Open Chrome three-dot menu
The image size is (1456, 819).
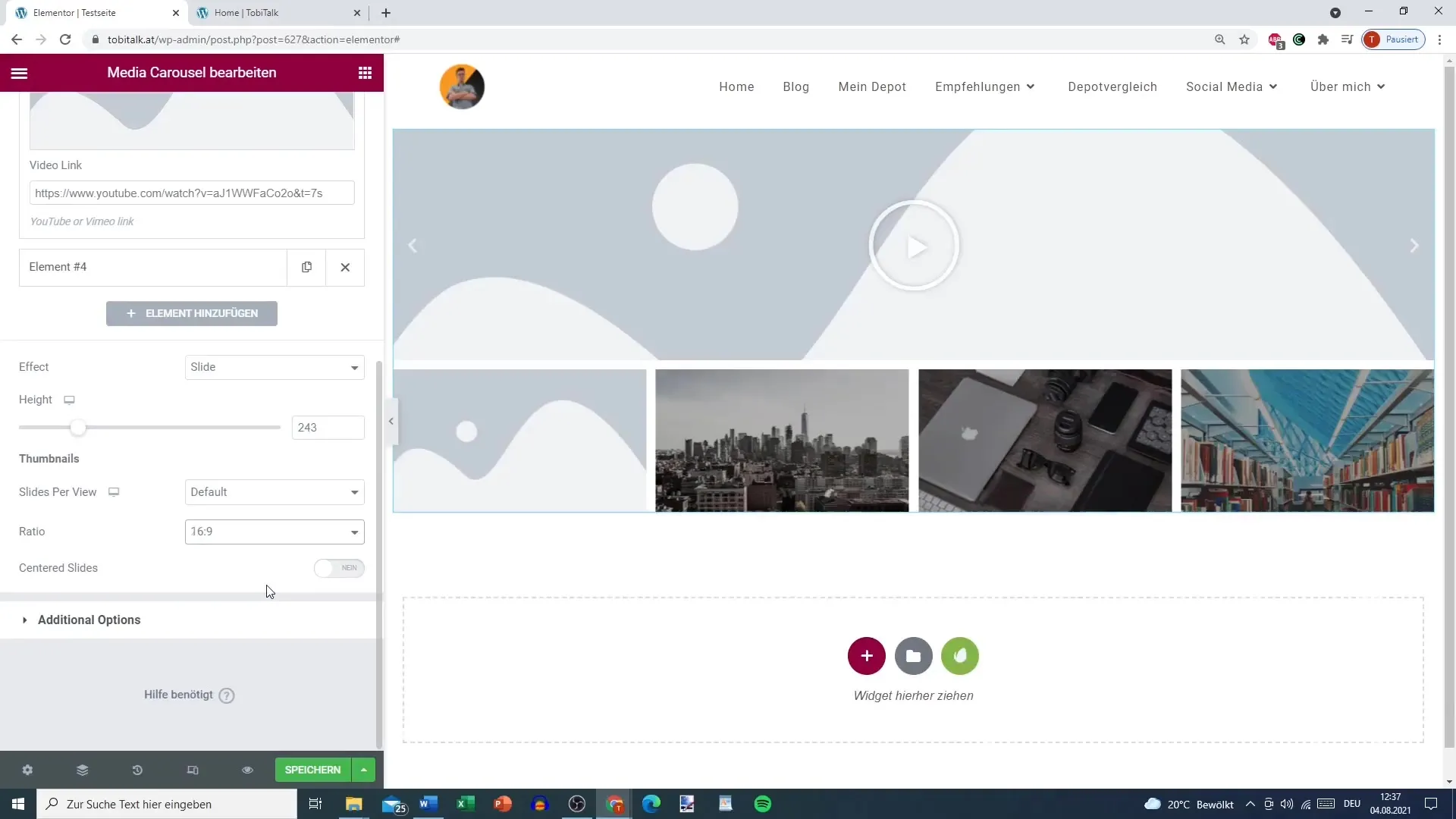click(1439, 39)
